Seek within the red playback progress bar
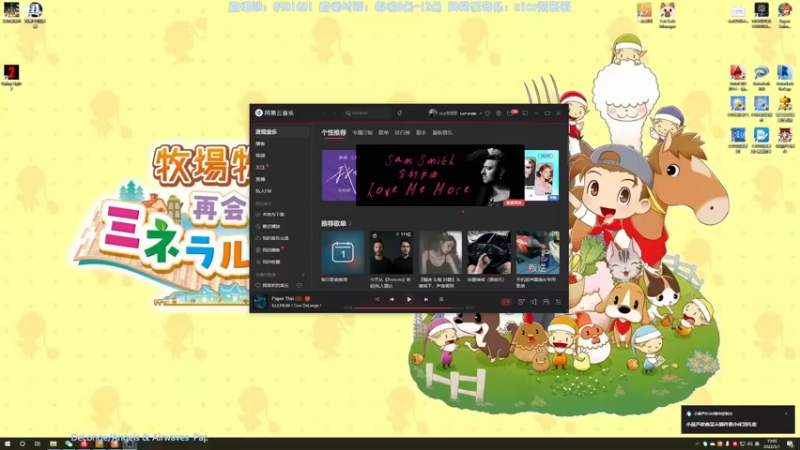 click(x=409, y=308)
